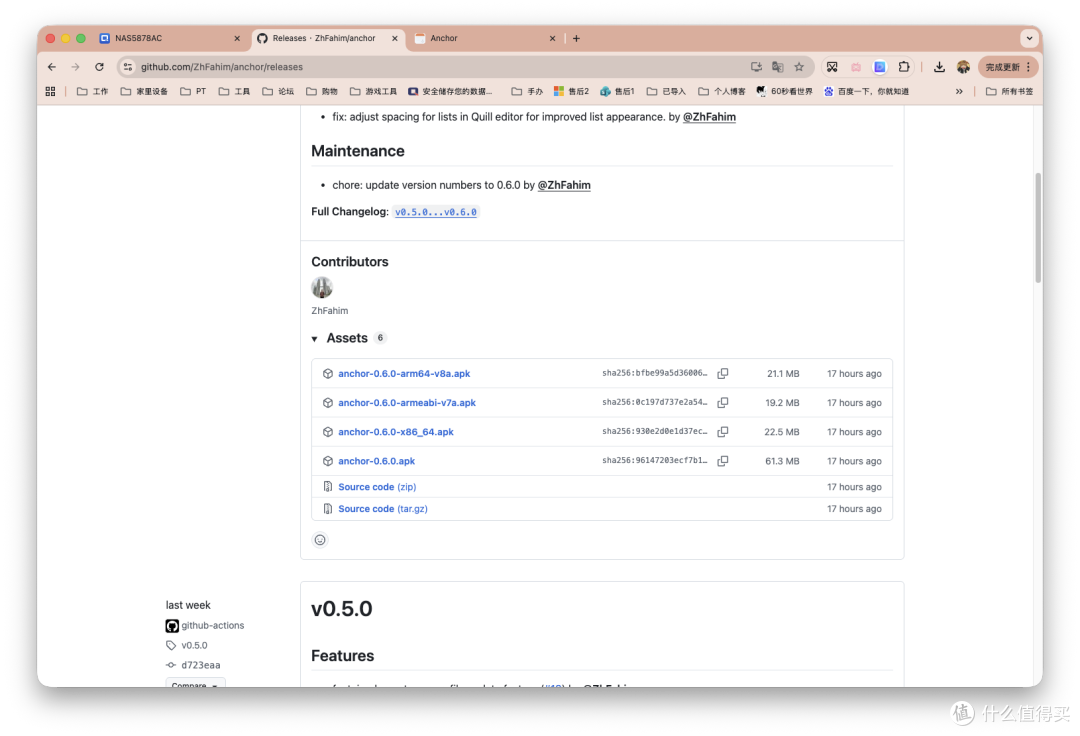Click the browser forward arrow
This screenshot has width=1080, height=736.
tap(75, 67)
